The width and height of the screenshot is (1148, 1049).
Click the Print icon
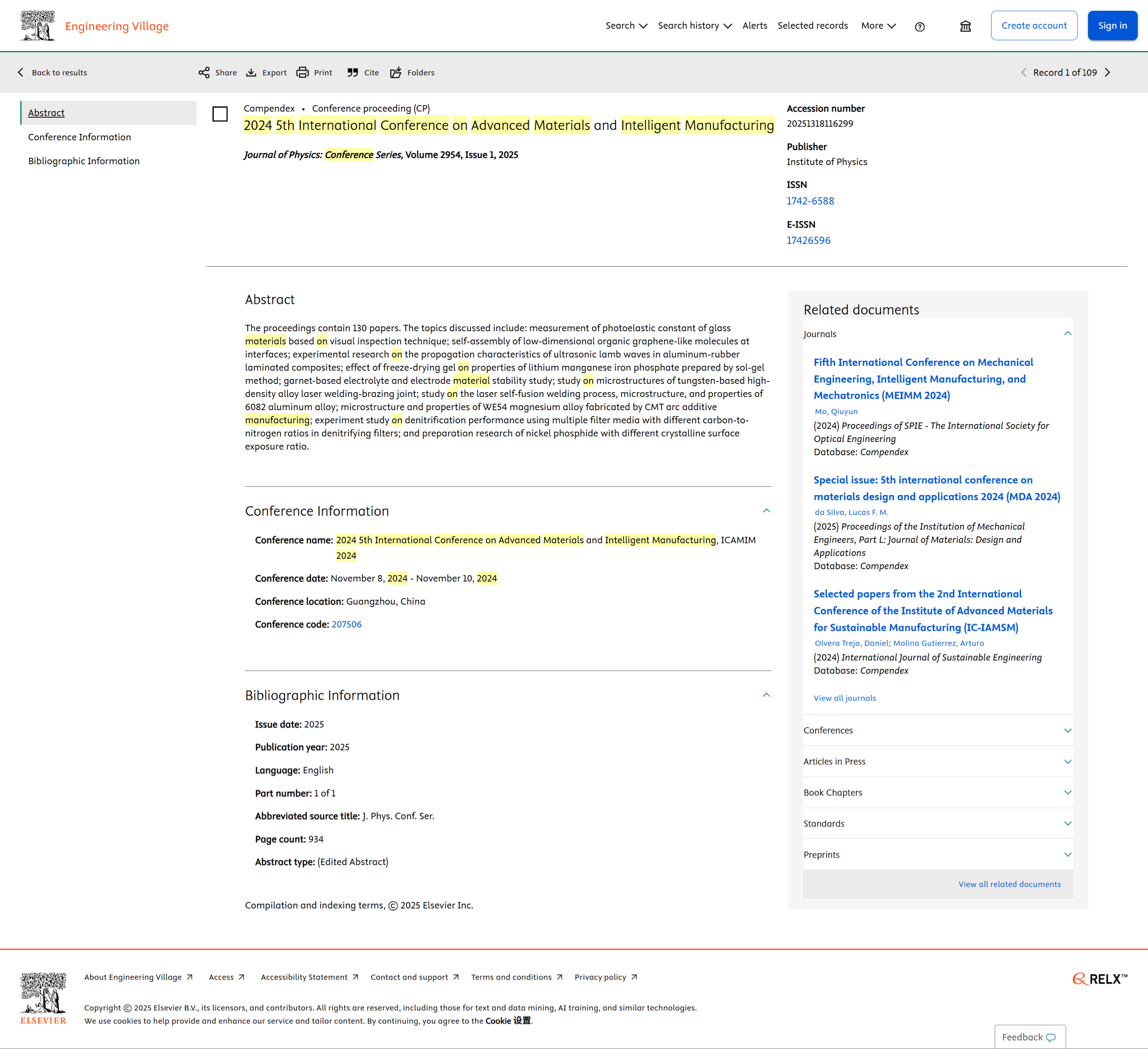(x=302, y=72)
